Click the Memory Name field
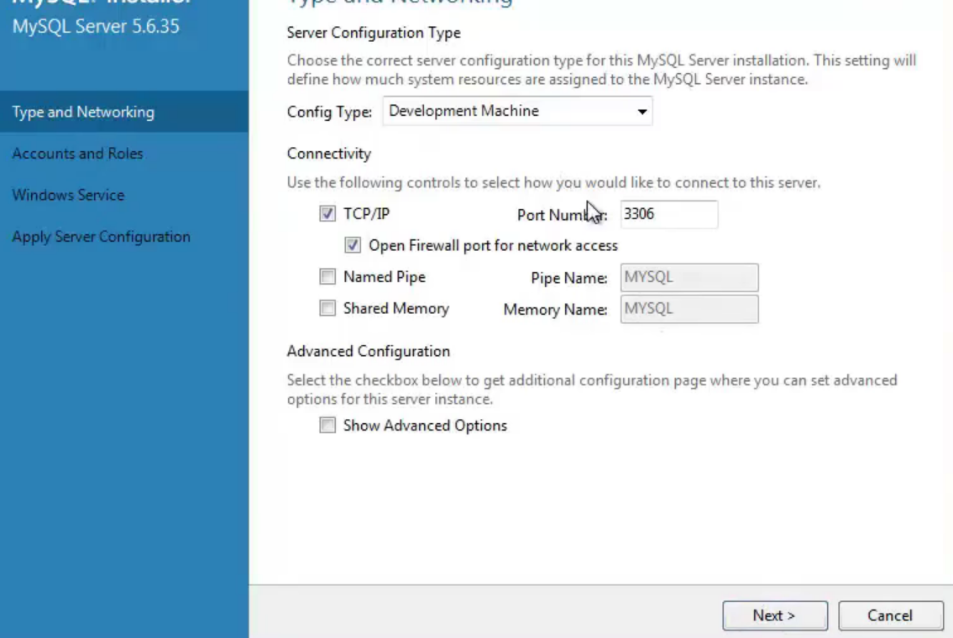Viewport: 953px width, 638px height. point(689,309)
